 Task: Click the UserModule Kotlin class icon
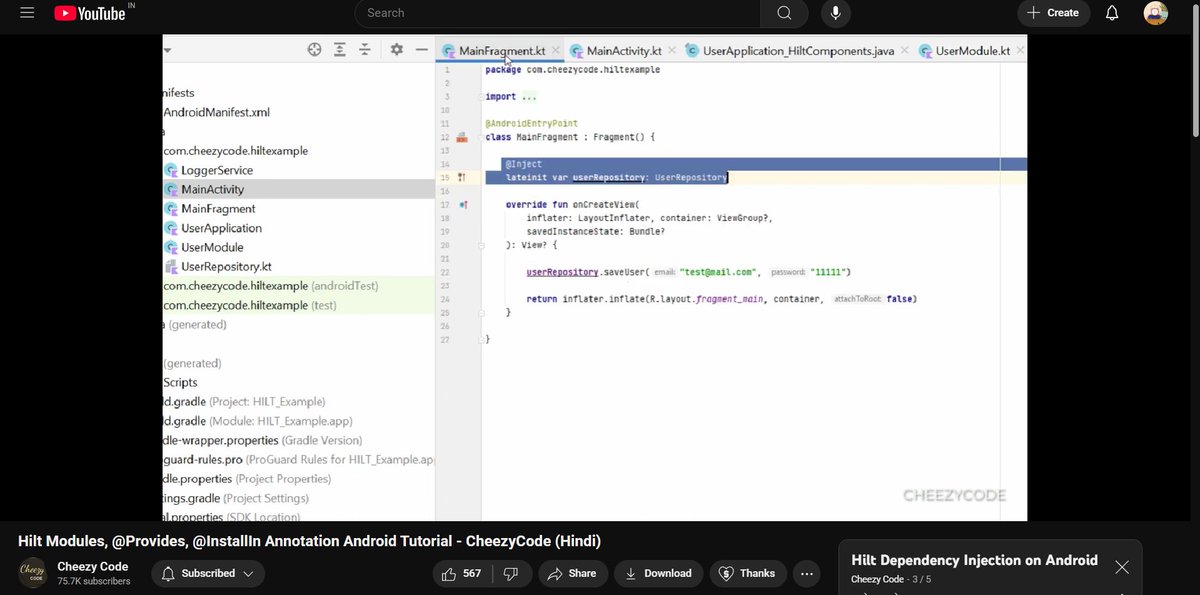171,247
